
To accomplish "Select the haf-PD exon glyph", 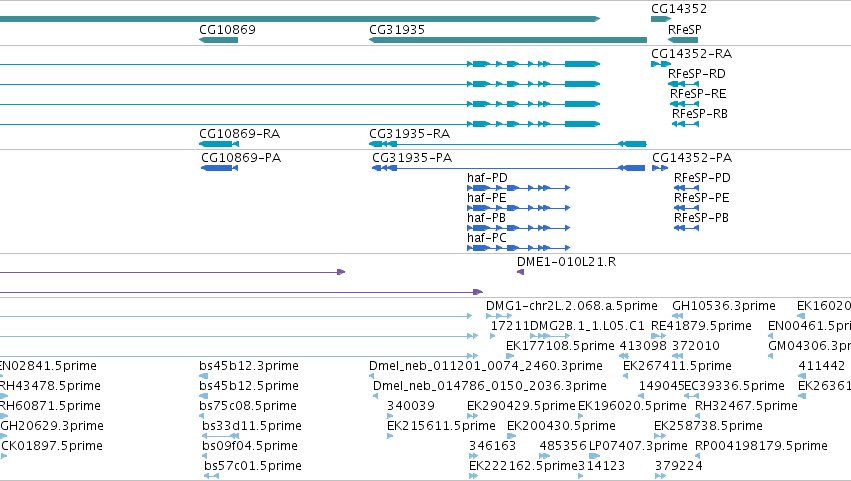I will 518,188.
